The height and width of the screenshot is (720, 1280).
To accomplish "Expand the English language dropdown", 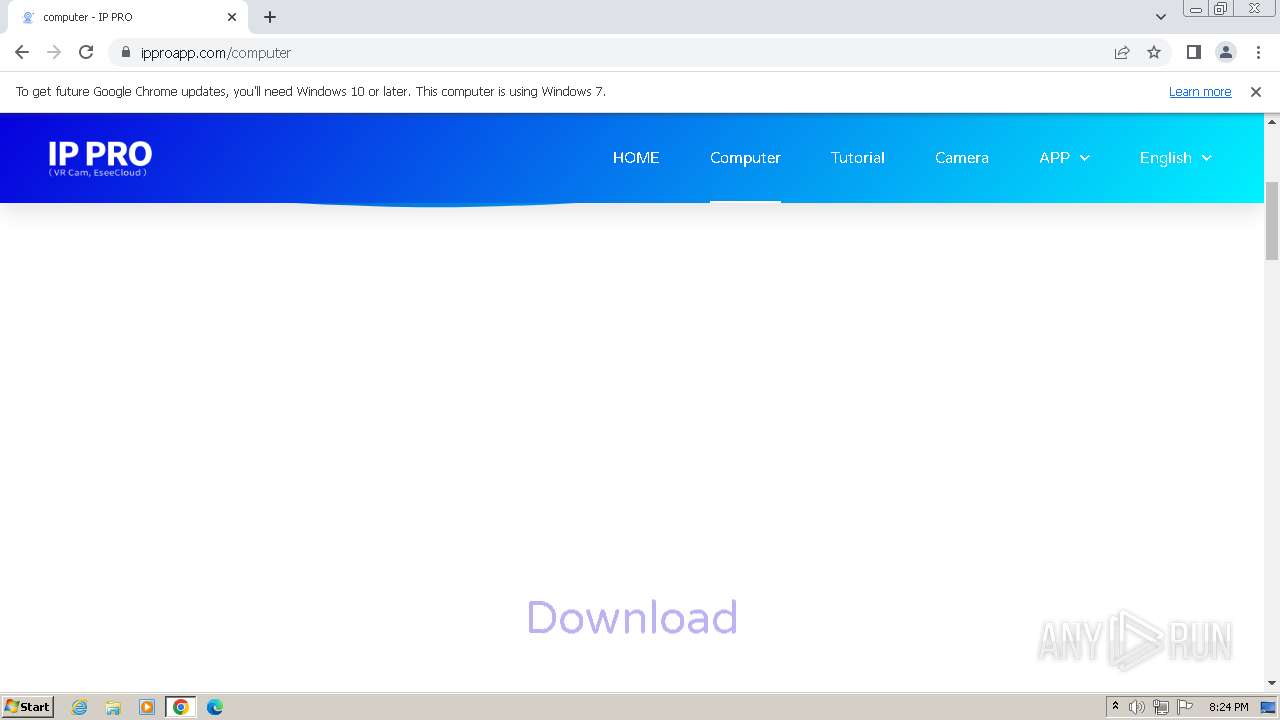I will [x=1176, y=157].
